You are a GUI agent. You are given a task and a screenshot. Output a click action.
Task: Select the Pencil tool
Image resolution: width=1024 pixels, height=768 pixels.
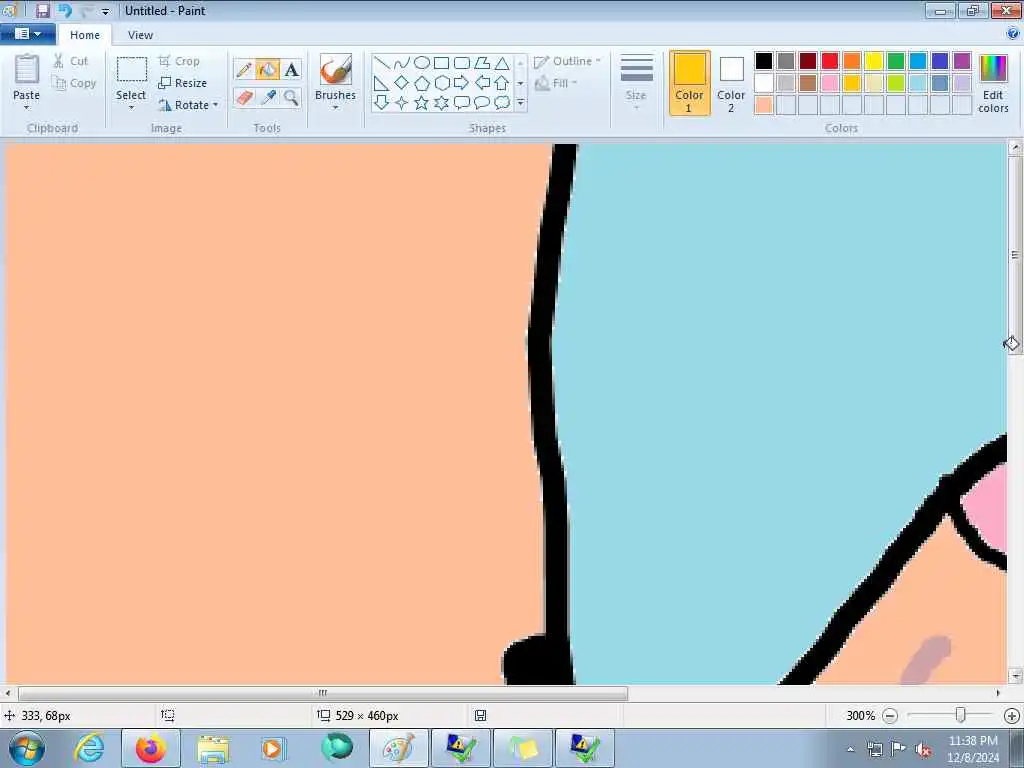pyautogui.click(x=244, y=69)
